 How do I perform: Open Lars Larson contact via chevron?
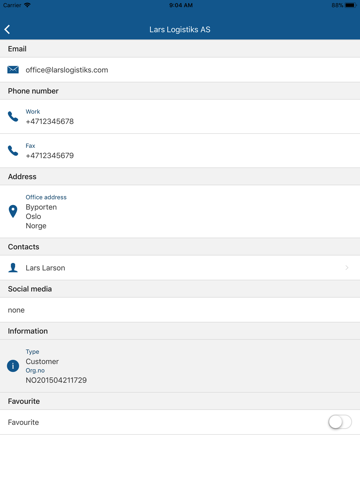347,268
